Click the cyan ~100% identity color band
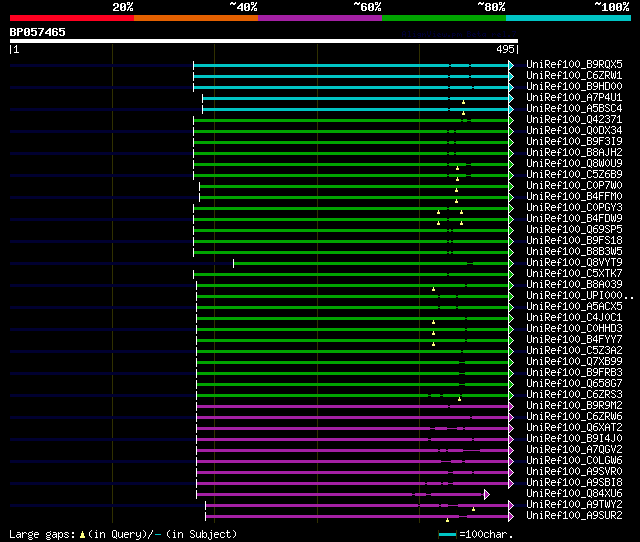 [568, 18]
